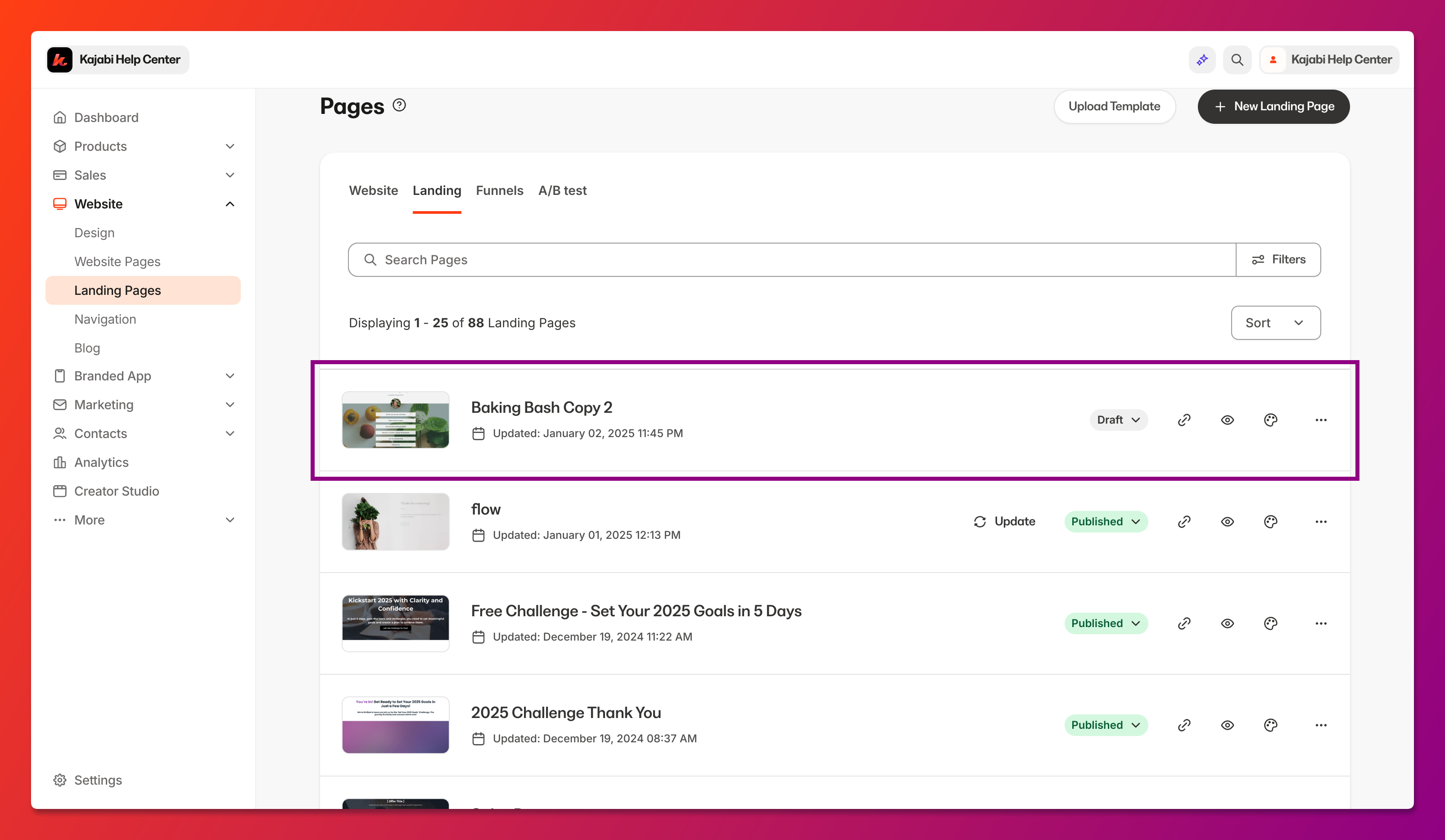
Task: Preview Baking Bash Copy 2 page
Action: click(1227, 420)
